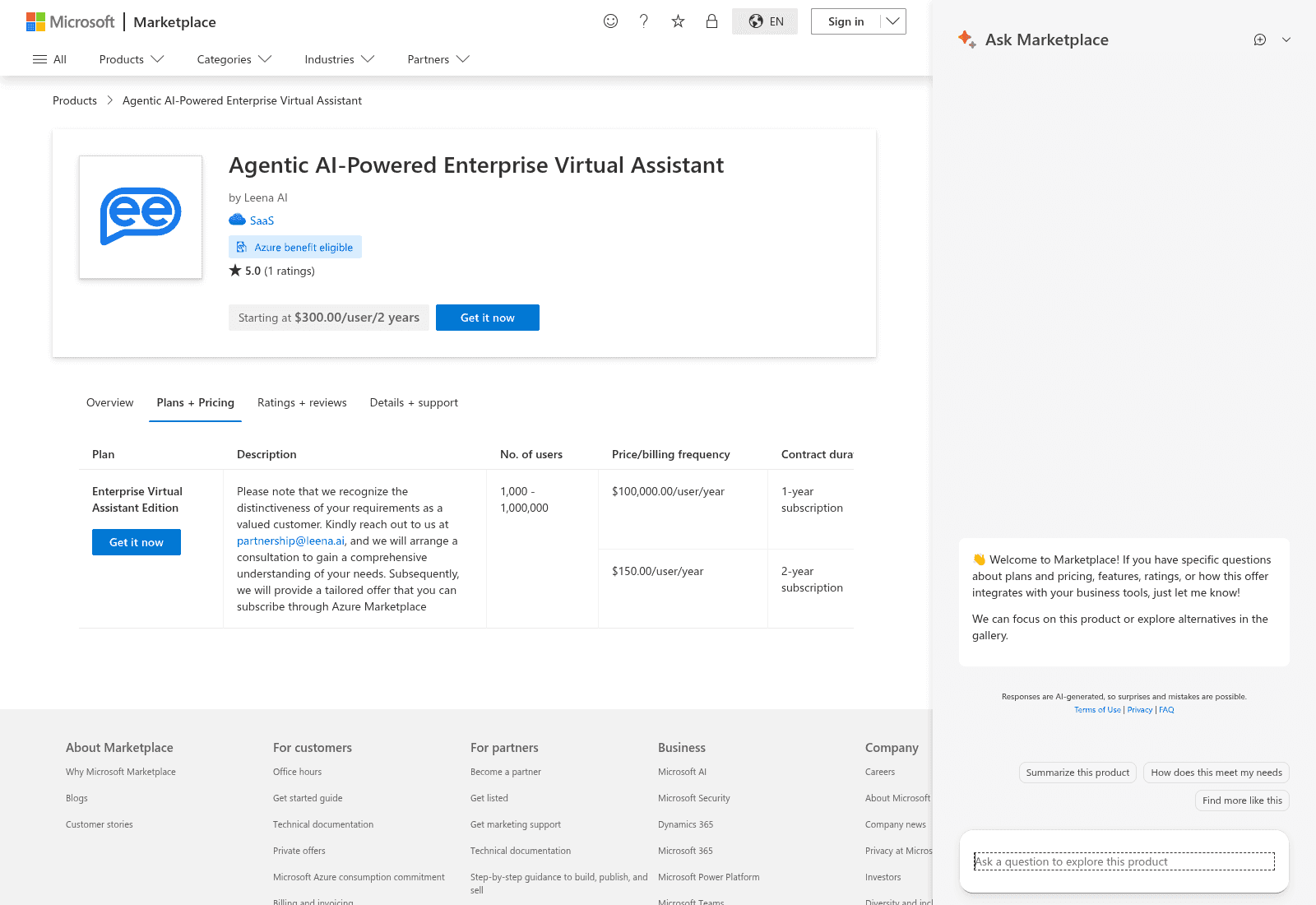Open Blogs footer link

point(76,798)
